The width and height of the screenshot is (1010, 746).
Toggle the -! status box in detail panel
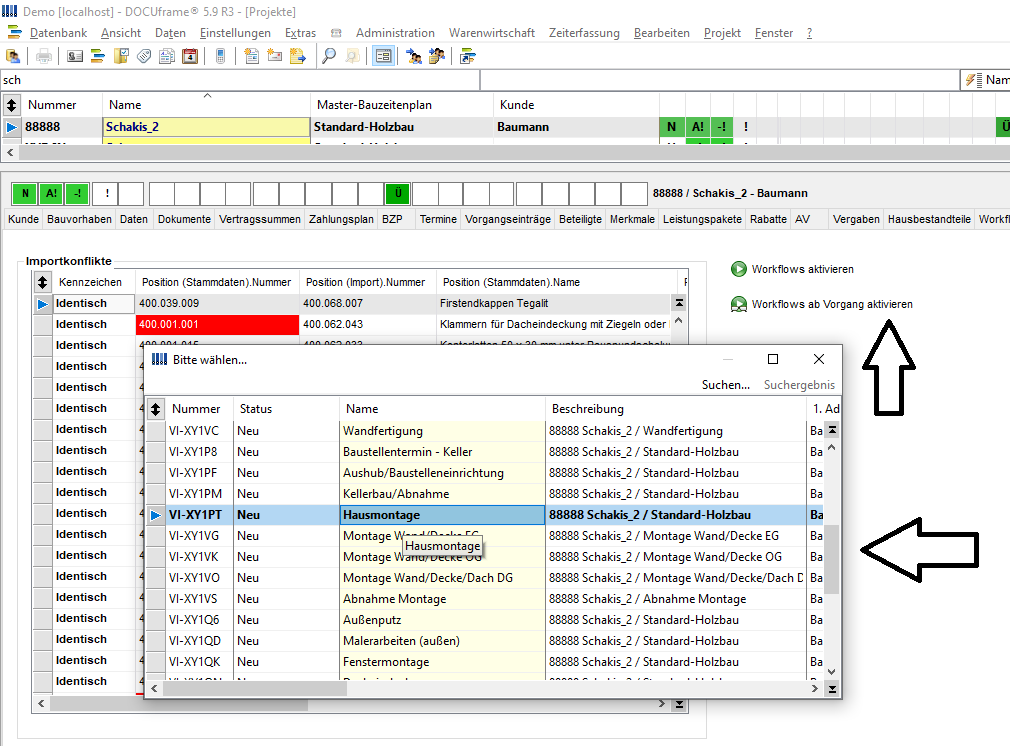point(77,193)
